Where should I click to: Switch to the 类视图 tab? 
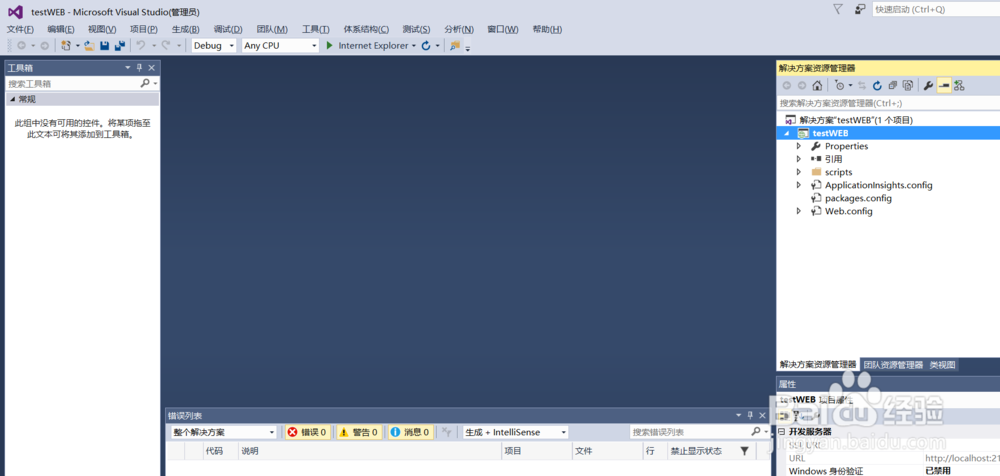(942, 365)
